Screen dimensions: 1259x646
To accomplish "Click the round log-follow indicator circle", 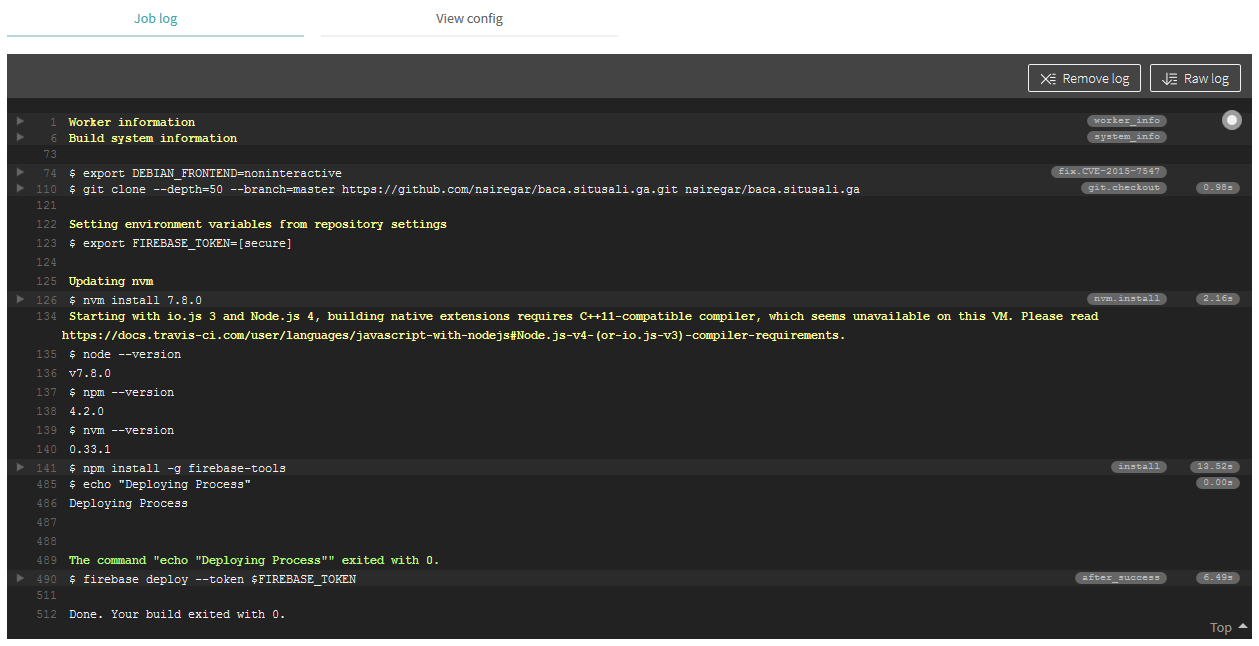I will 1231,120.
